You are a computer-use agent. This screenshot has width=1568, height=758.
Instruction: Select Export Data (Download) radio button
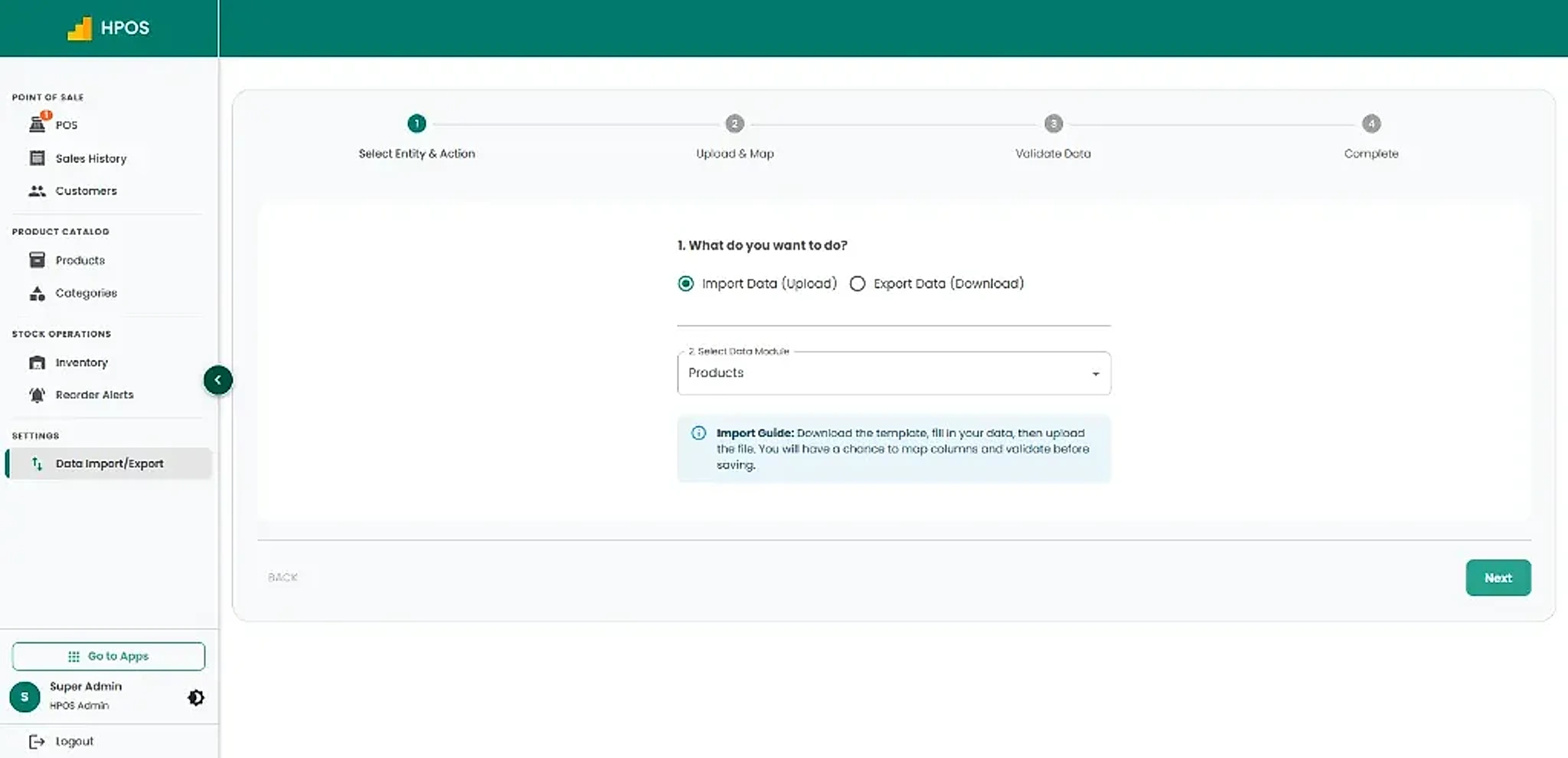(857, 283)
